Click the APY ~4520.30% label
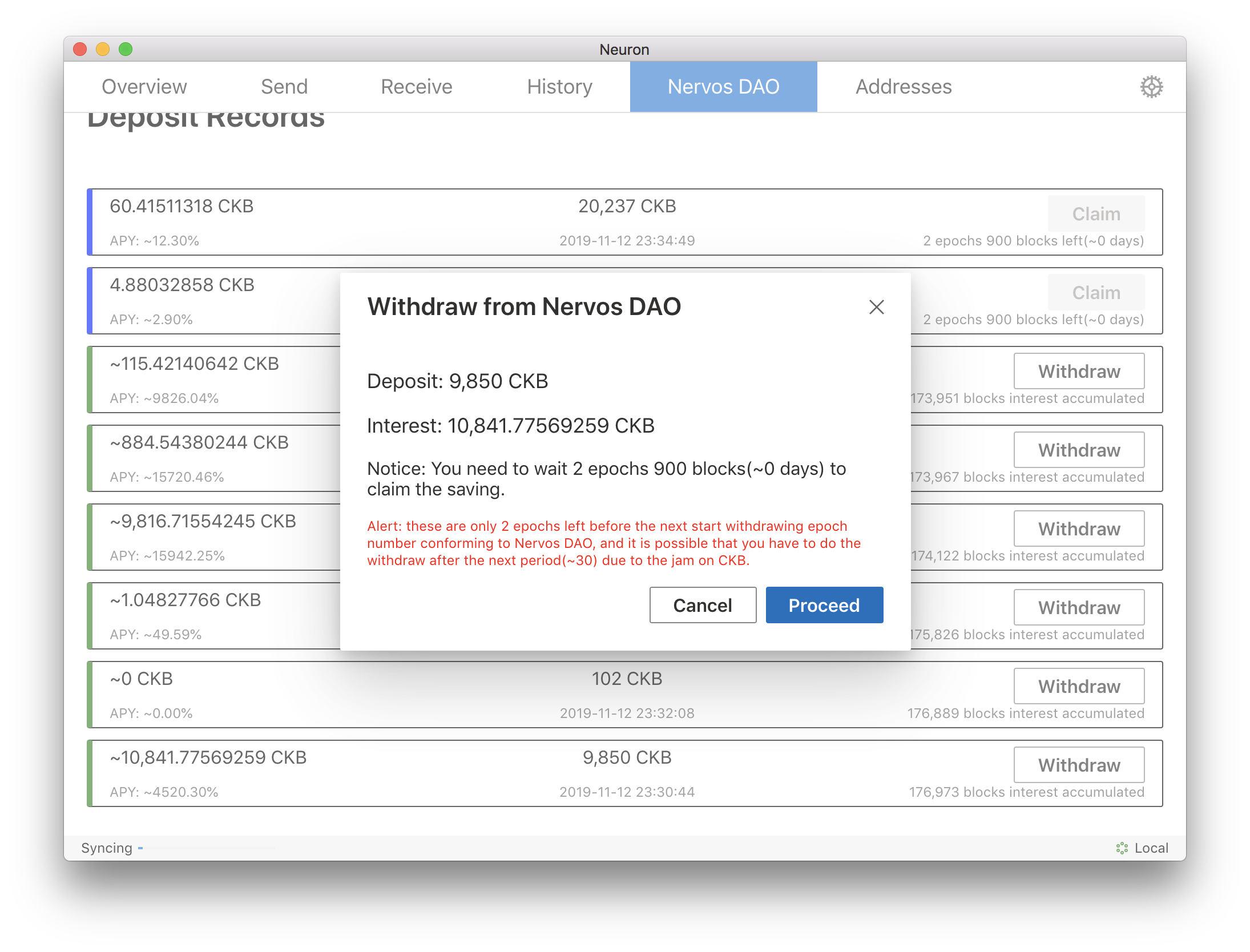The width and height of the screenshot is (1250, 952). tap(164, 792)
